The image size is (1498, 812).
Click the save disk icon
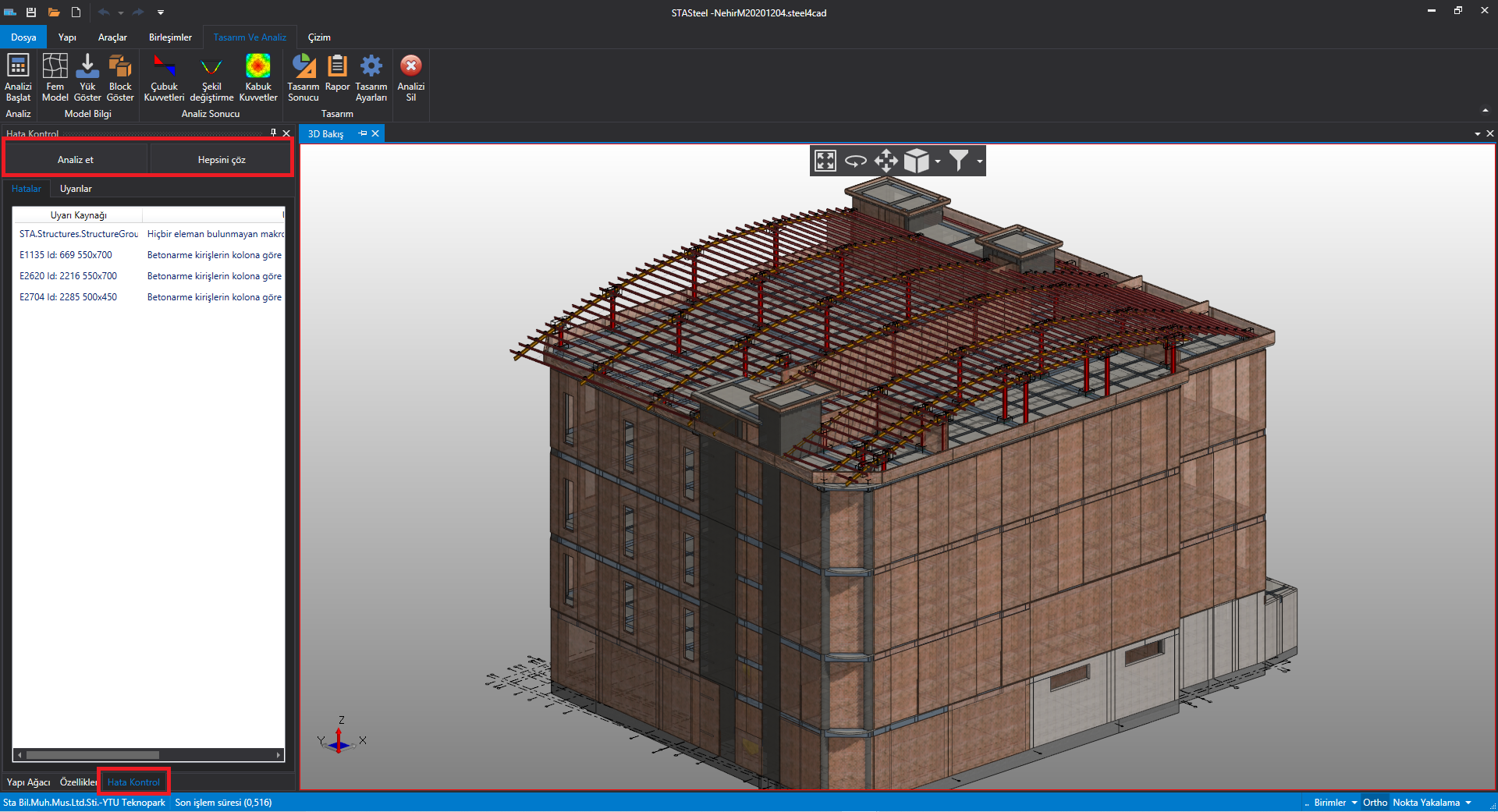coord(31,12)
